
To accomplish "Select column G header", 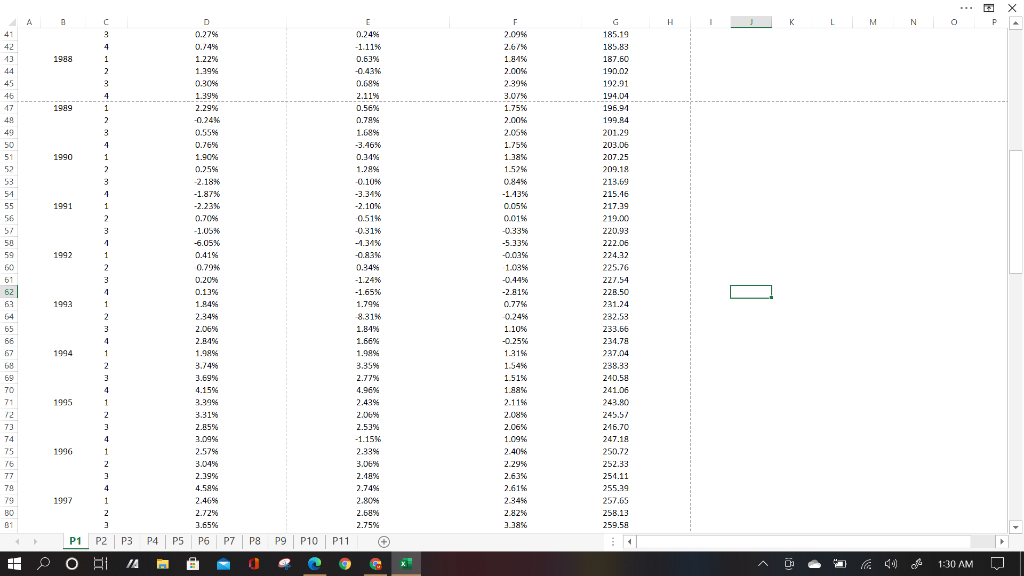I will coord(615,22).
